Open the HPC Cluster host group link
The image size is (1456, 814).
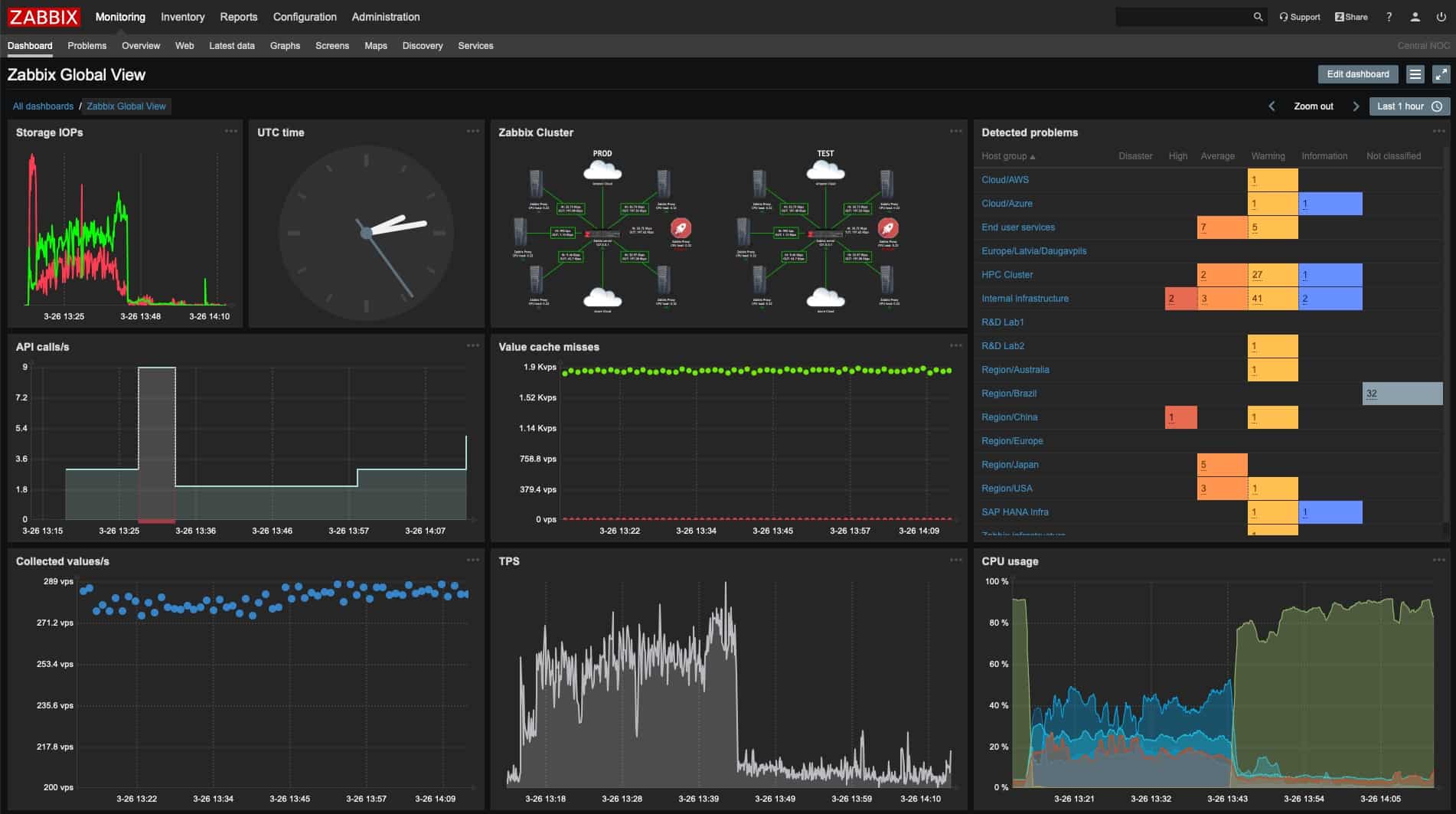(1007, 275)
